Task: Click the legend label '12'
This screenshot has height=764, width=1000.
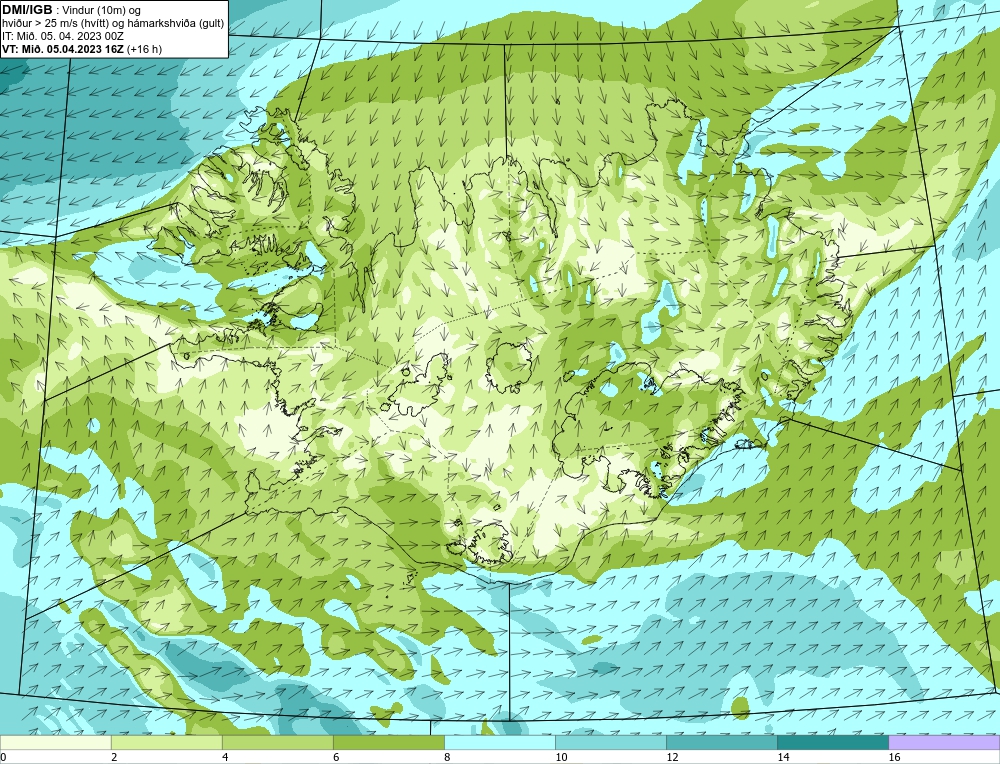Action: (x=672, y=757)
